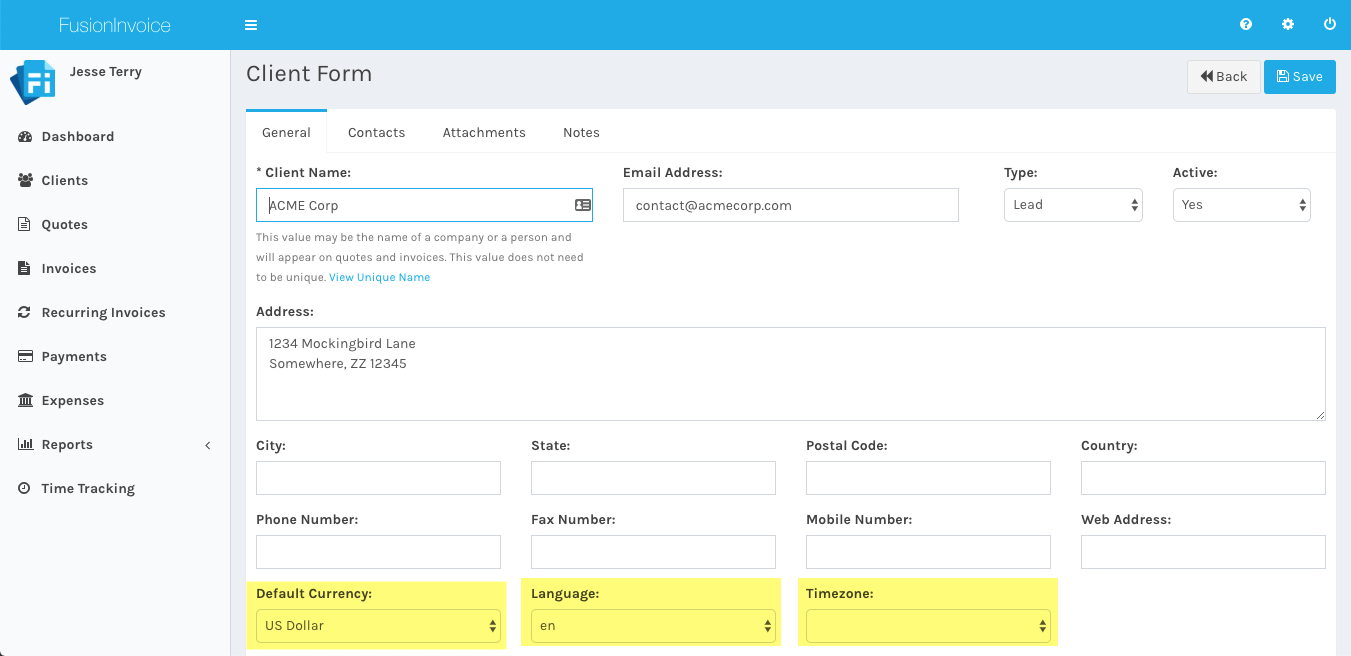Image resolution: width=1351 pixels, height=656 pixels.
Task: Expand the Reports submenu chevron
Action: 208,445
